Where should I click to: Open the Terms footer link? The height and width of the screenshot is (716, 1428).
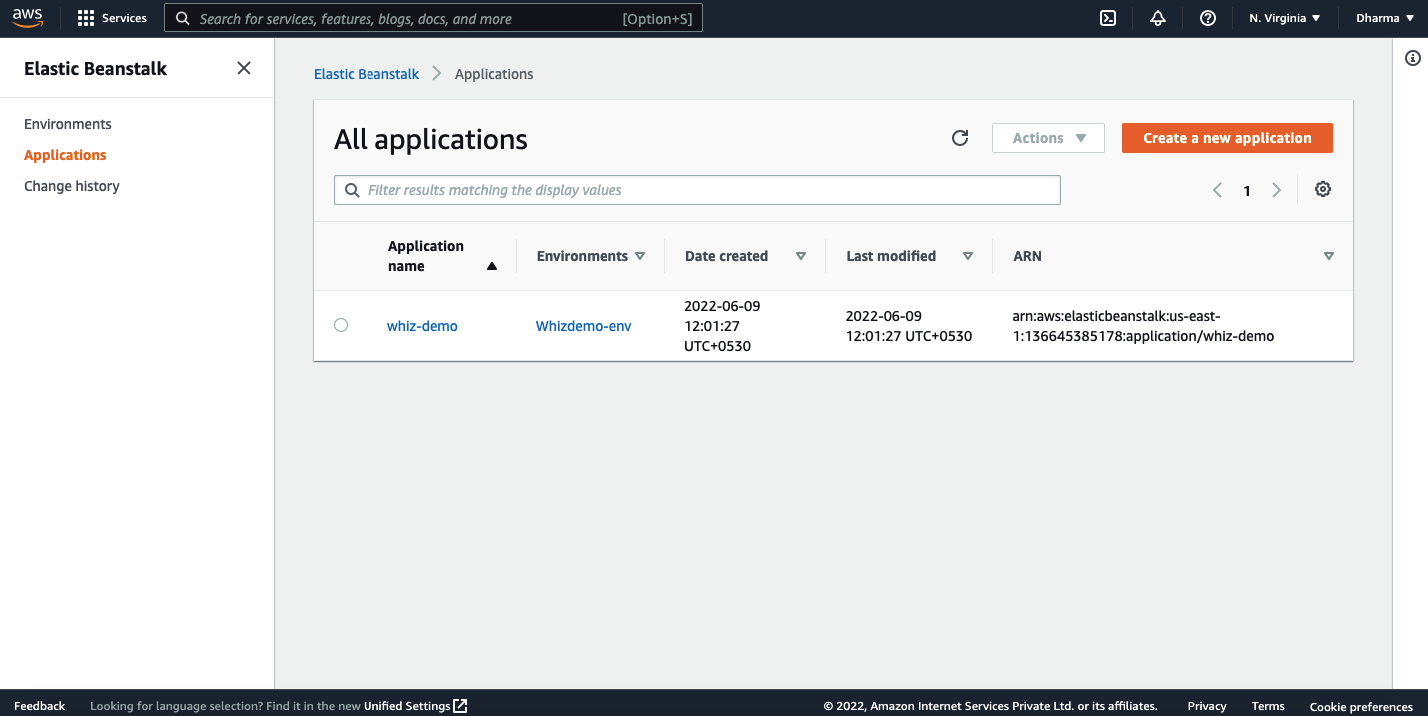tap(1268, 706)
